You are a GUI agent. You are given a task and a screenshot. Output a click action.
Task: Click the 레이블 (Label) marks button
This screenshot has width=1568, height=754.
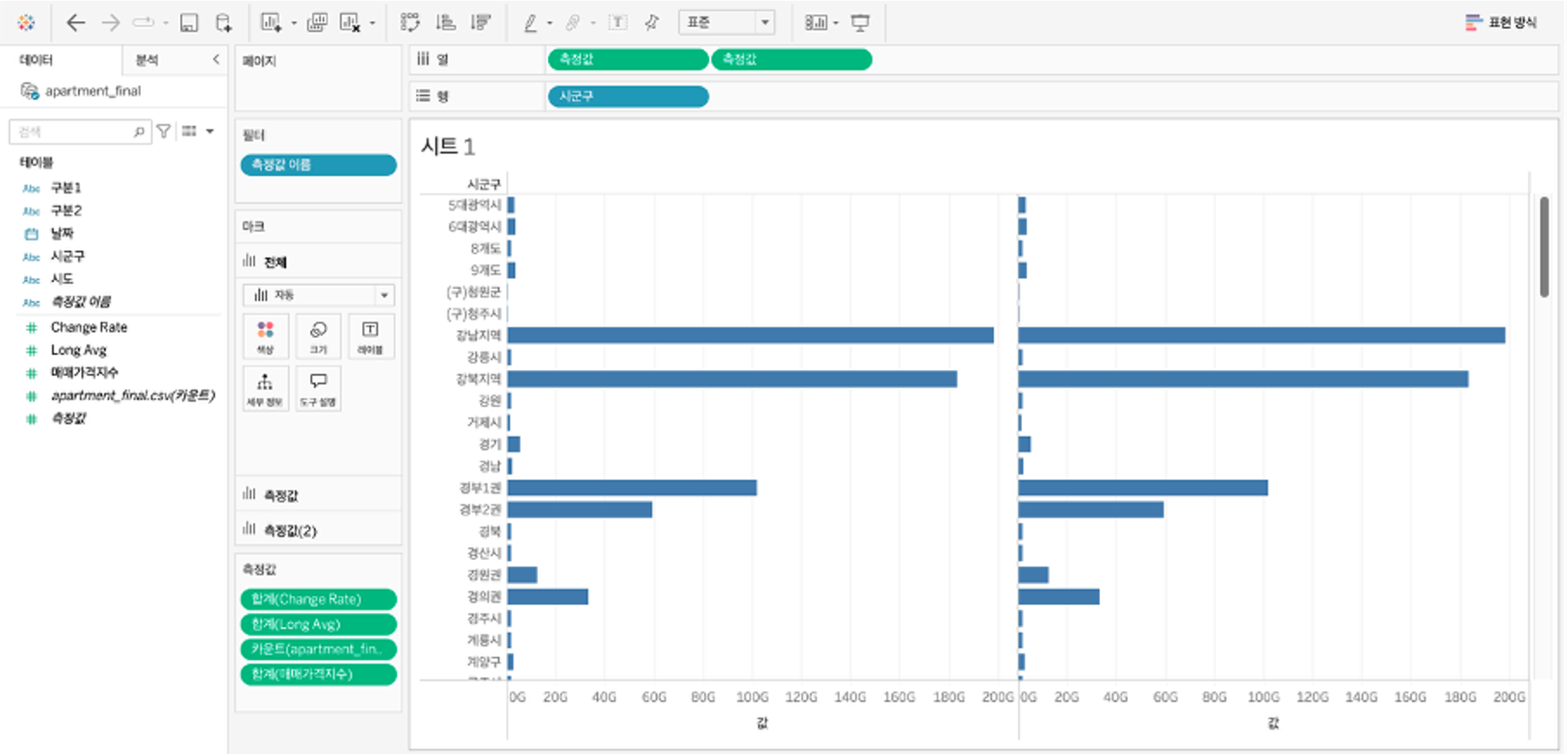(x=371, y=336)
